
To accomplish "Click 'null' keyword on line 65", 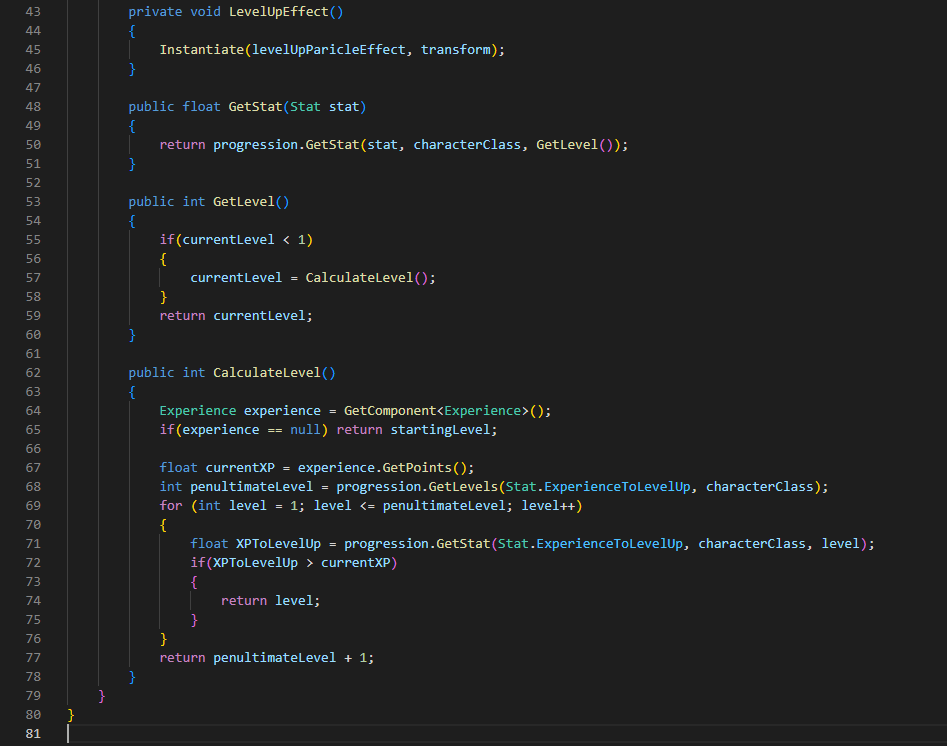I will coord(305,429).
